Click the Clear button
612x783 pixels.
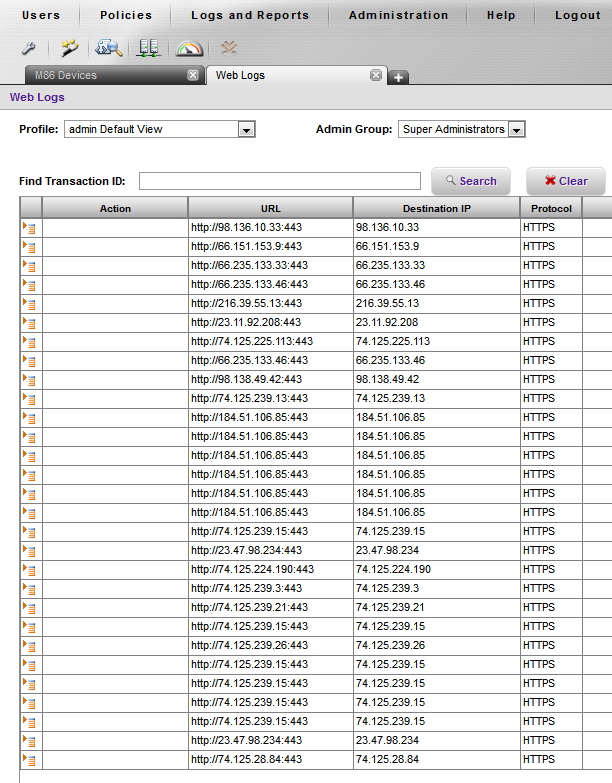click(566, 181)
